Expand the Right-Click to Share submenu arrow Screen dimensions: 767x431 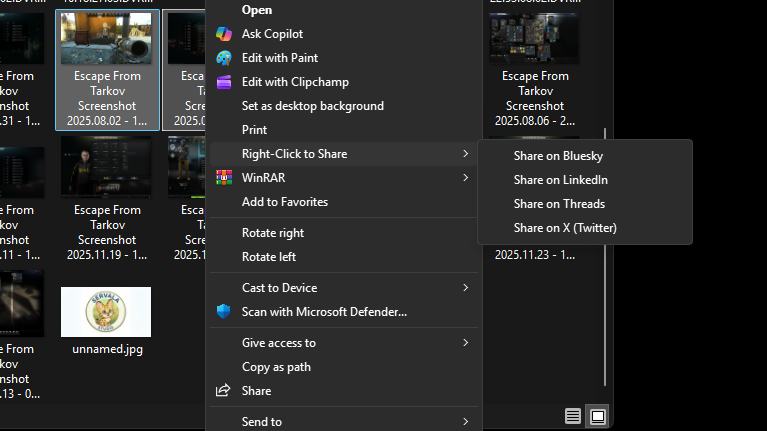point(465,154)
